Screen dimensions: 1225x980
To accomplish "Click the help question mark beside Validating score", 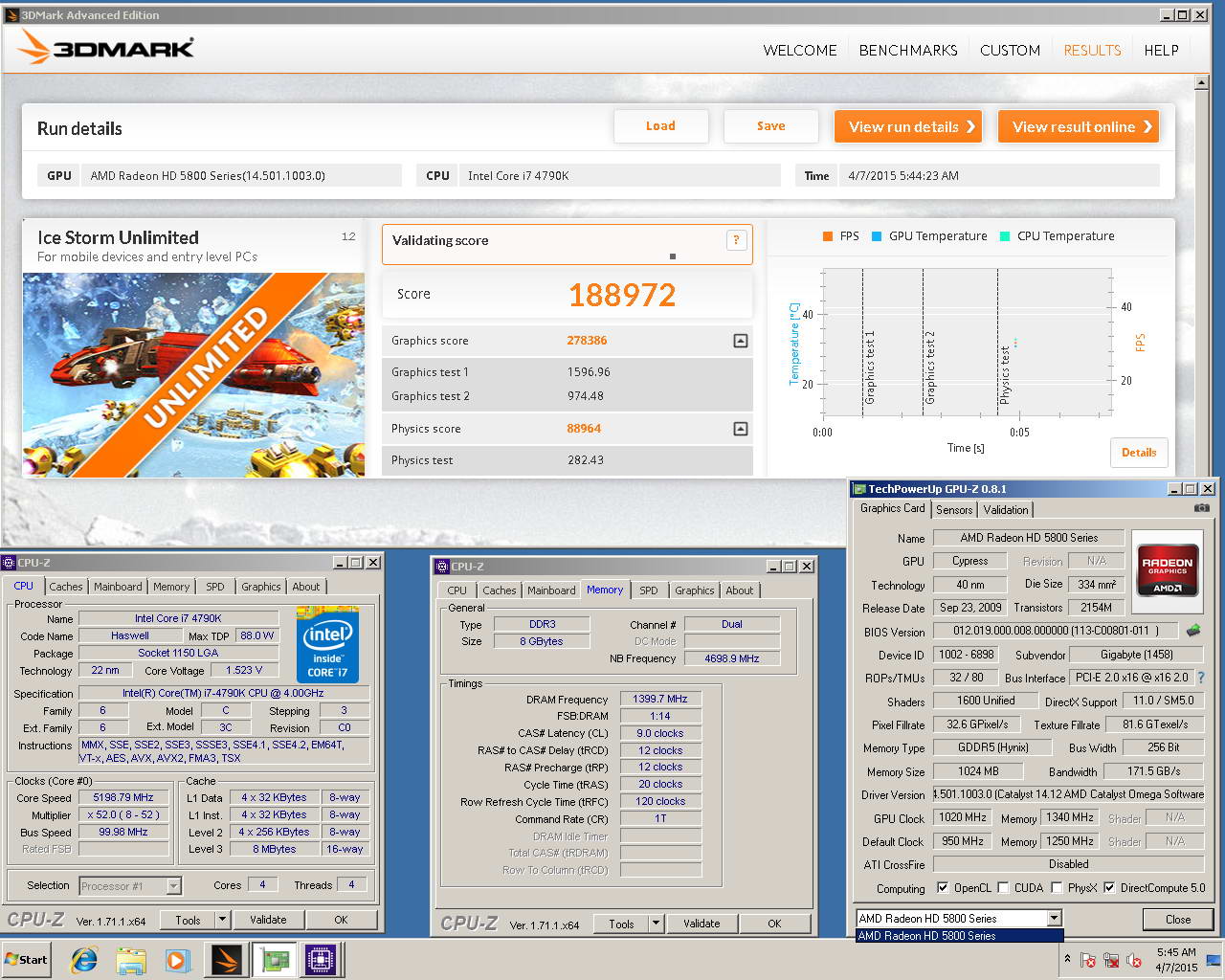I will click(x=736, y=240).
